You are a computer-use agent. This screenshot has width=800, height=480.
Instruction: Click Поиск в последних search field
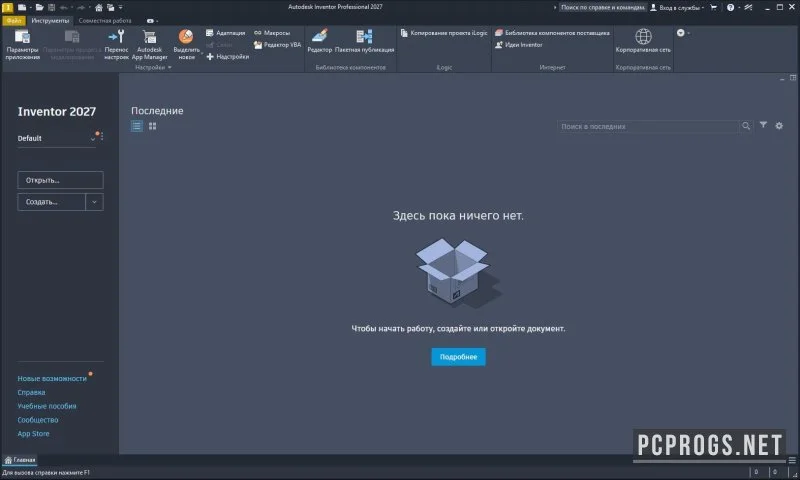coord(648,126)
